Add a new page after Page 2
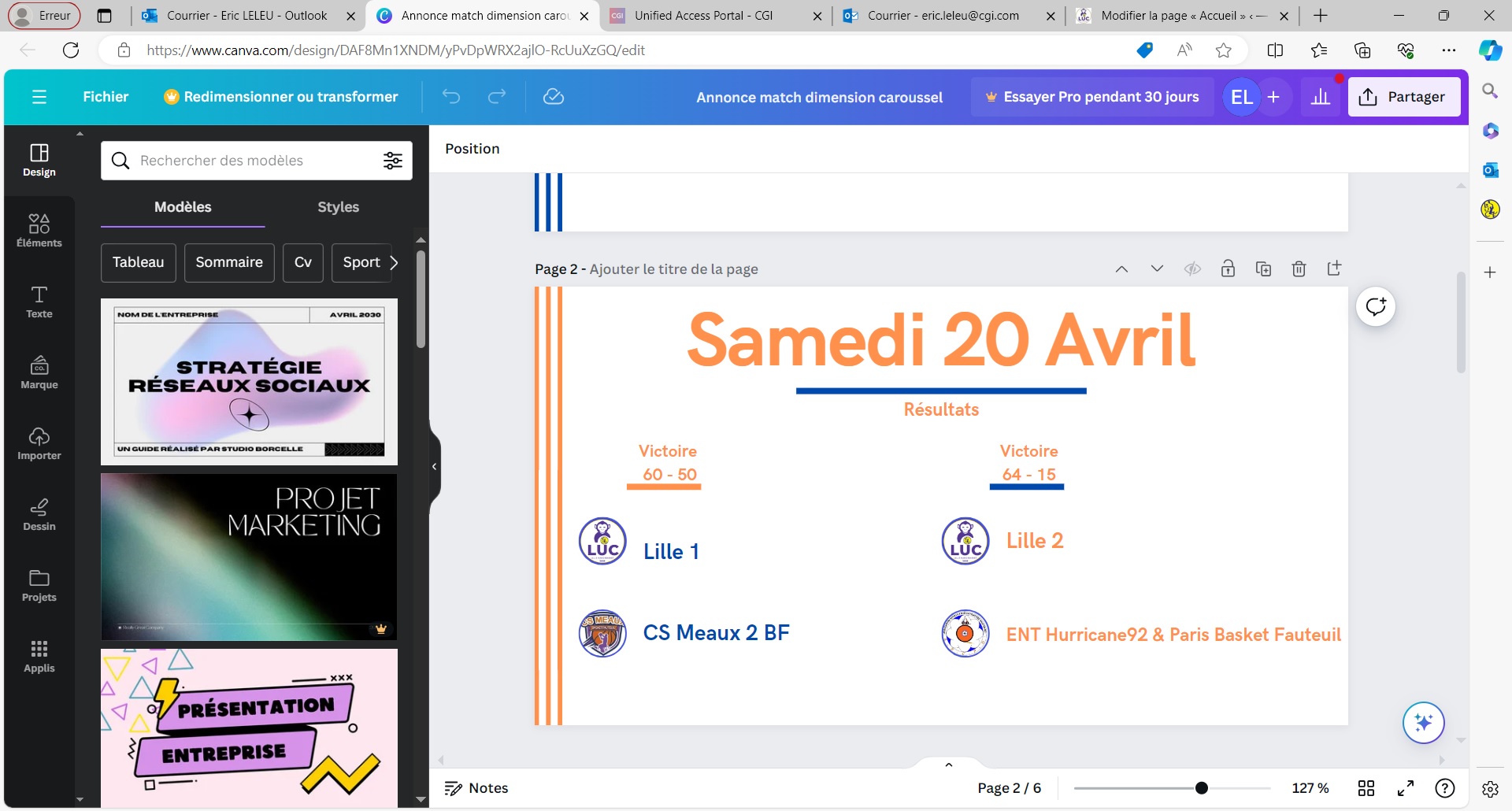 [x=1334, y=269]
